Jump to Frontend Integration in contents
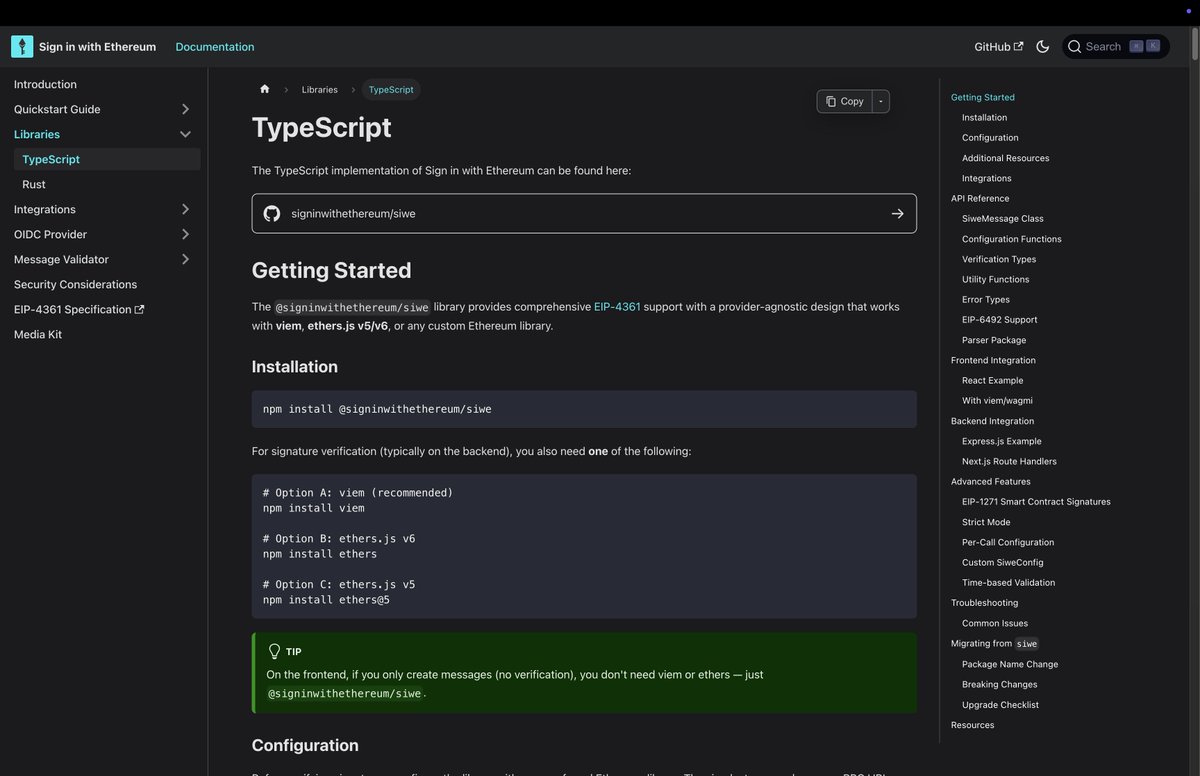This screenshot has height=776, width=1200. point(993,360)
